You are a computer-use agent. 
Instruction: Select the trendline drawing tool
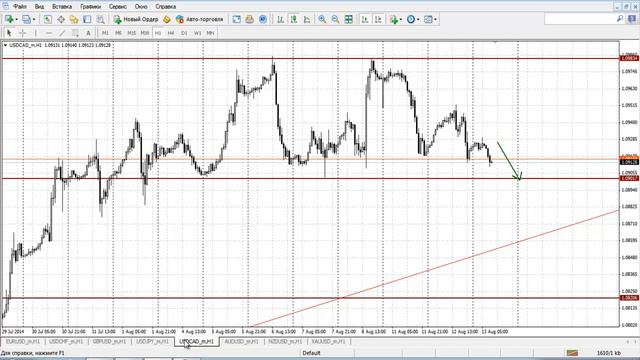point(62,33)
